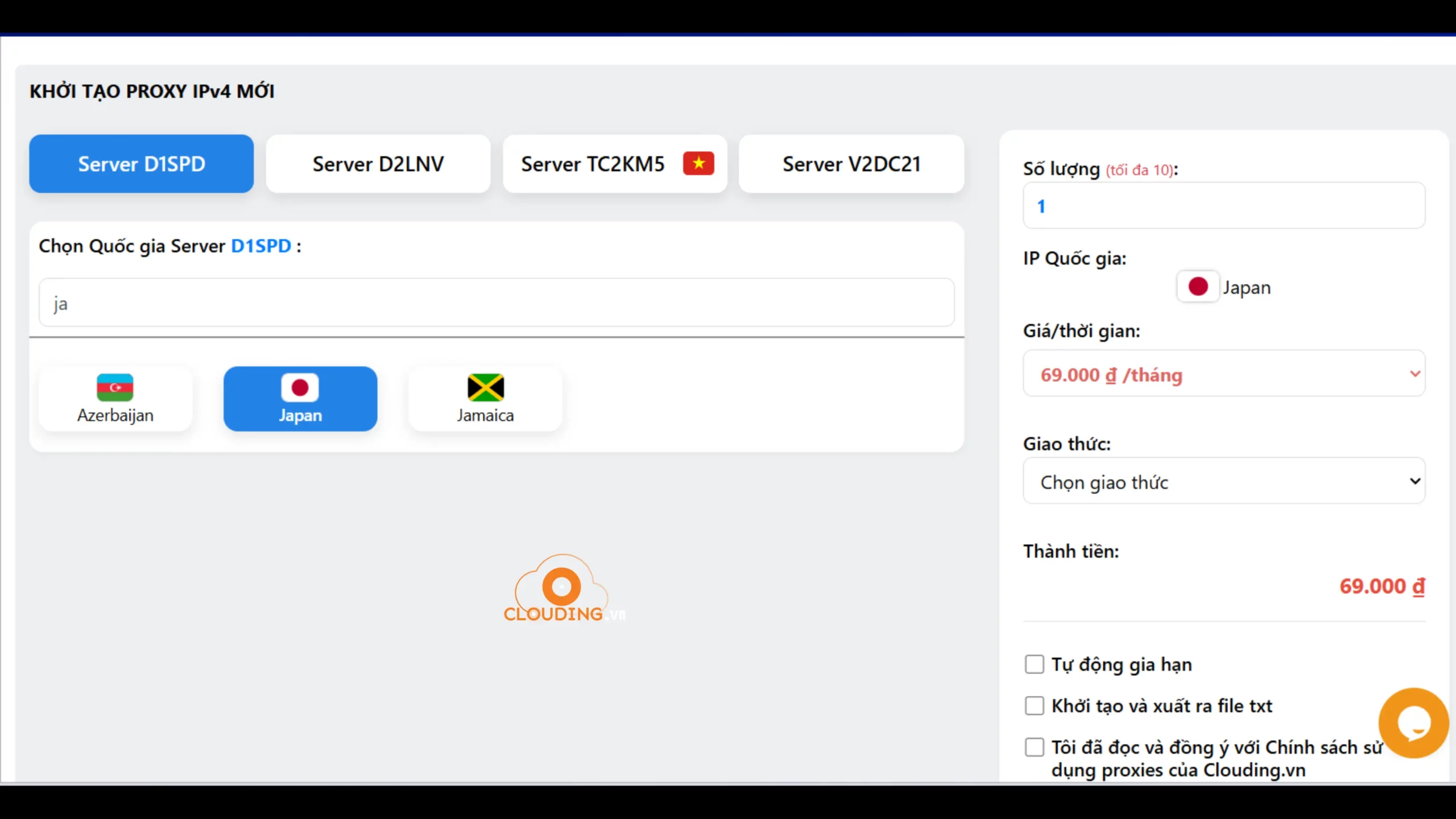Switch to the Server D2LNV tab
The image size is (1456, 819).
[x=378, y=164]
